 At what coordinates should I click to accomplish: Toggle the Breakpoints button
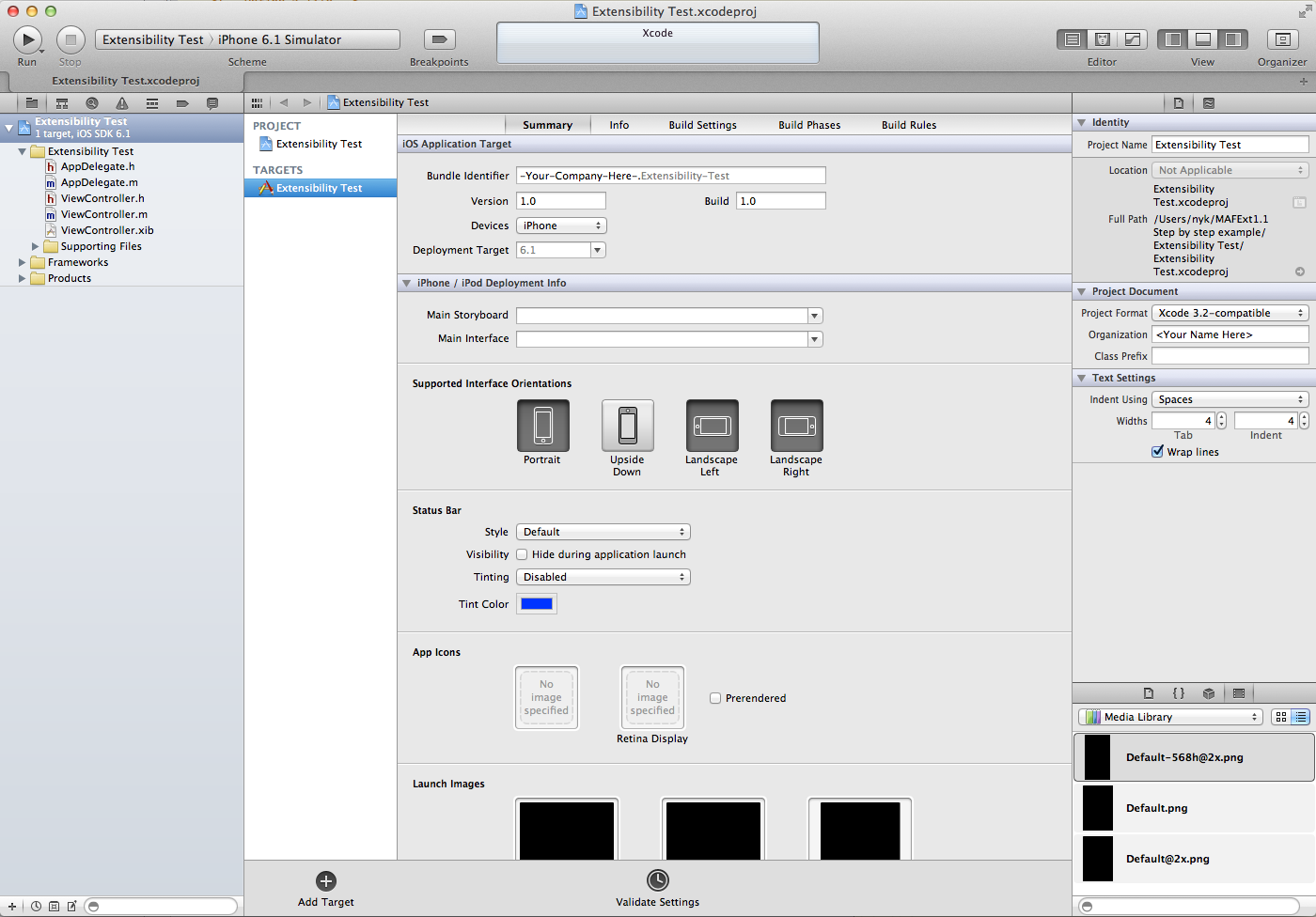pos(439,39)
